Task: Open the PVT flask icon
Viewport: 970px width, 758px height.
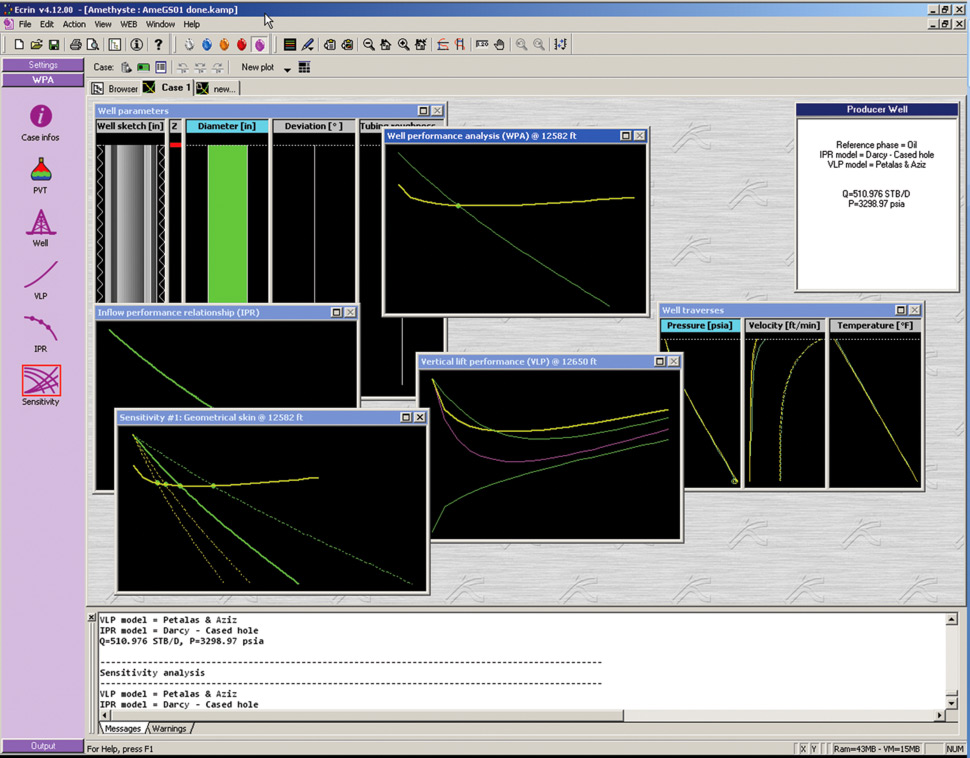Action: (41, 170)
